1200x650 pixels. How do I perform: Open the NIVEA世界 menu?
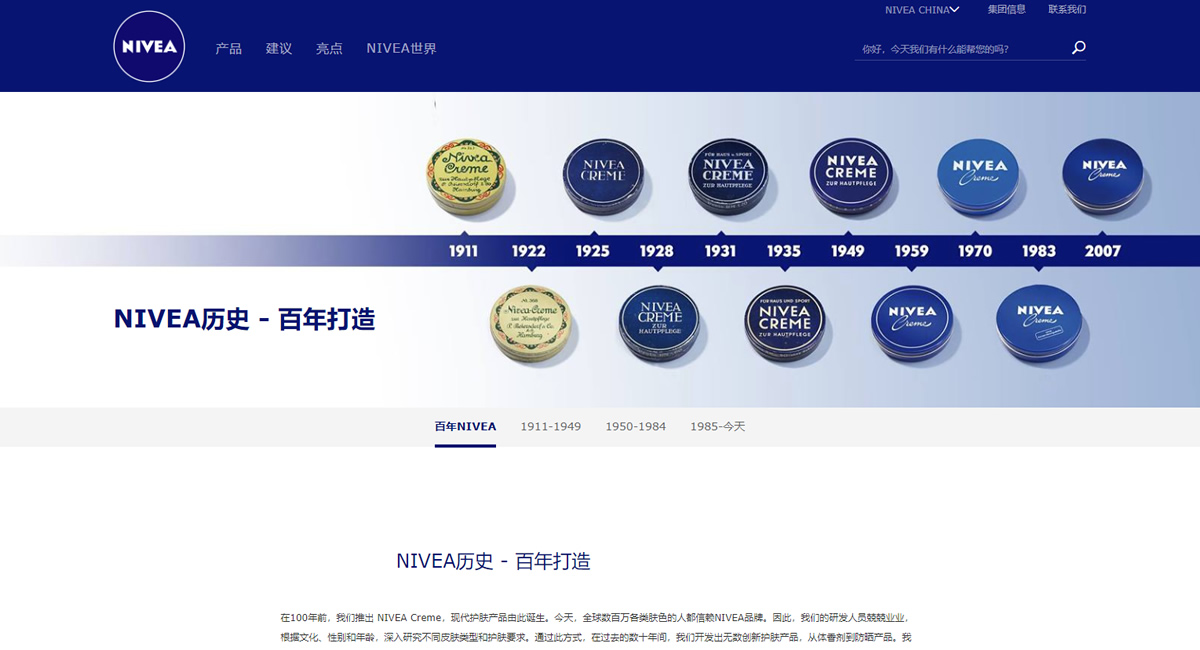point(401,48)
